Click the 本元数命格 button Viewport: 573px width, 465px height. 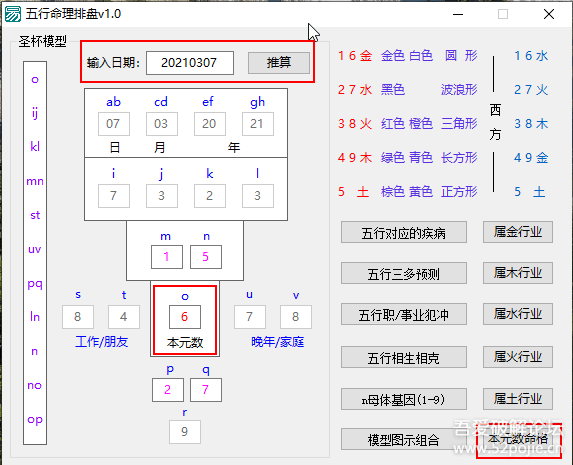[519, 440]
